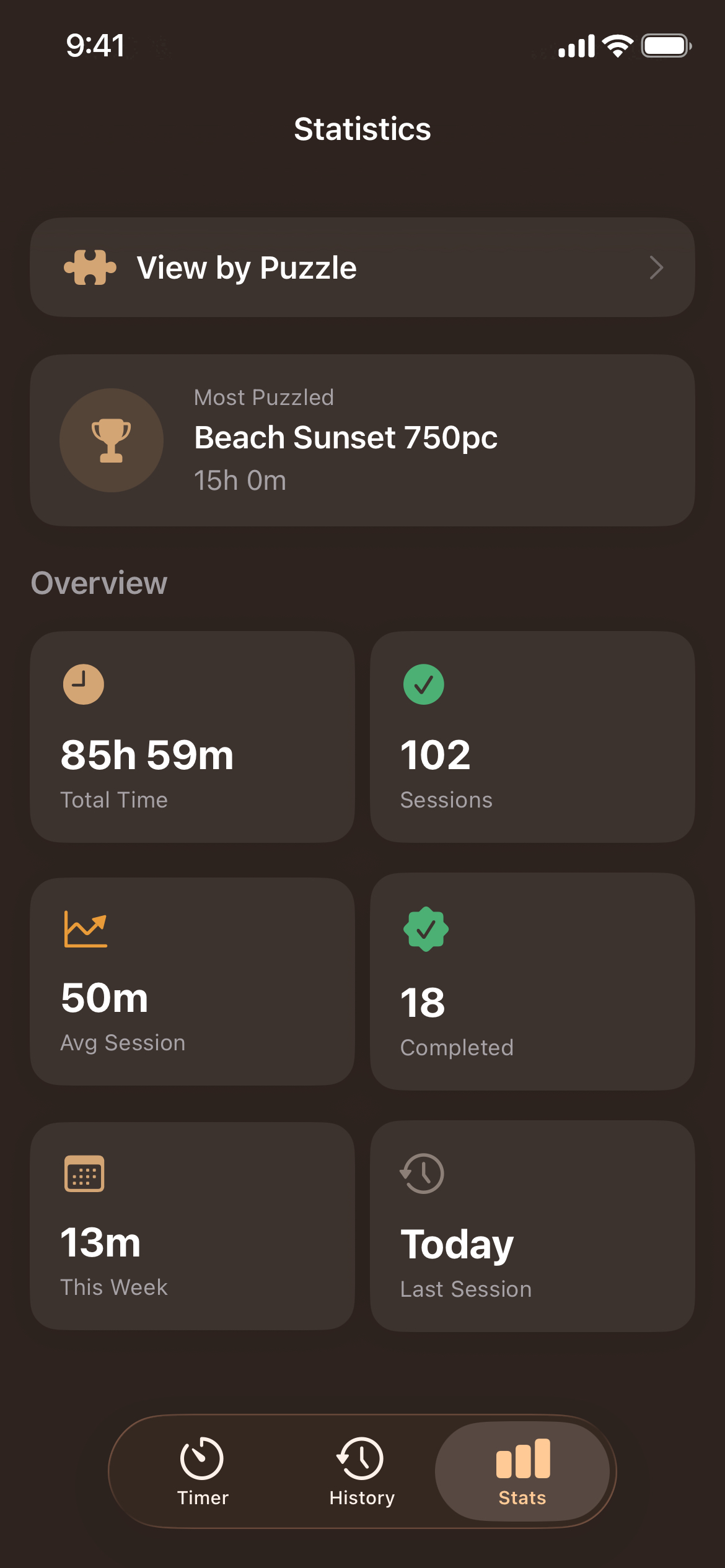Screen dimensions: 725x1568
Task: Tap the trophy icon in Most Puzzled
Action: coord(112,440)
